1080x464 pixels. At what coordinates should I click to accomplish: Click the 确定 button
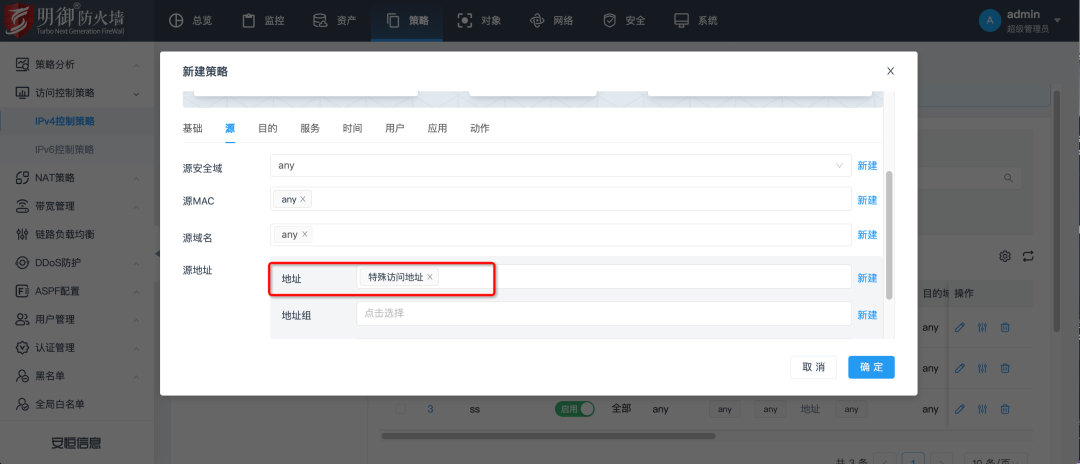click(x=871, y=367)
